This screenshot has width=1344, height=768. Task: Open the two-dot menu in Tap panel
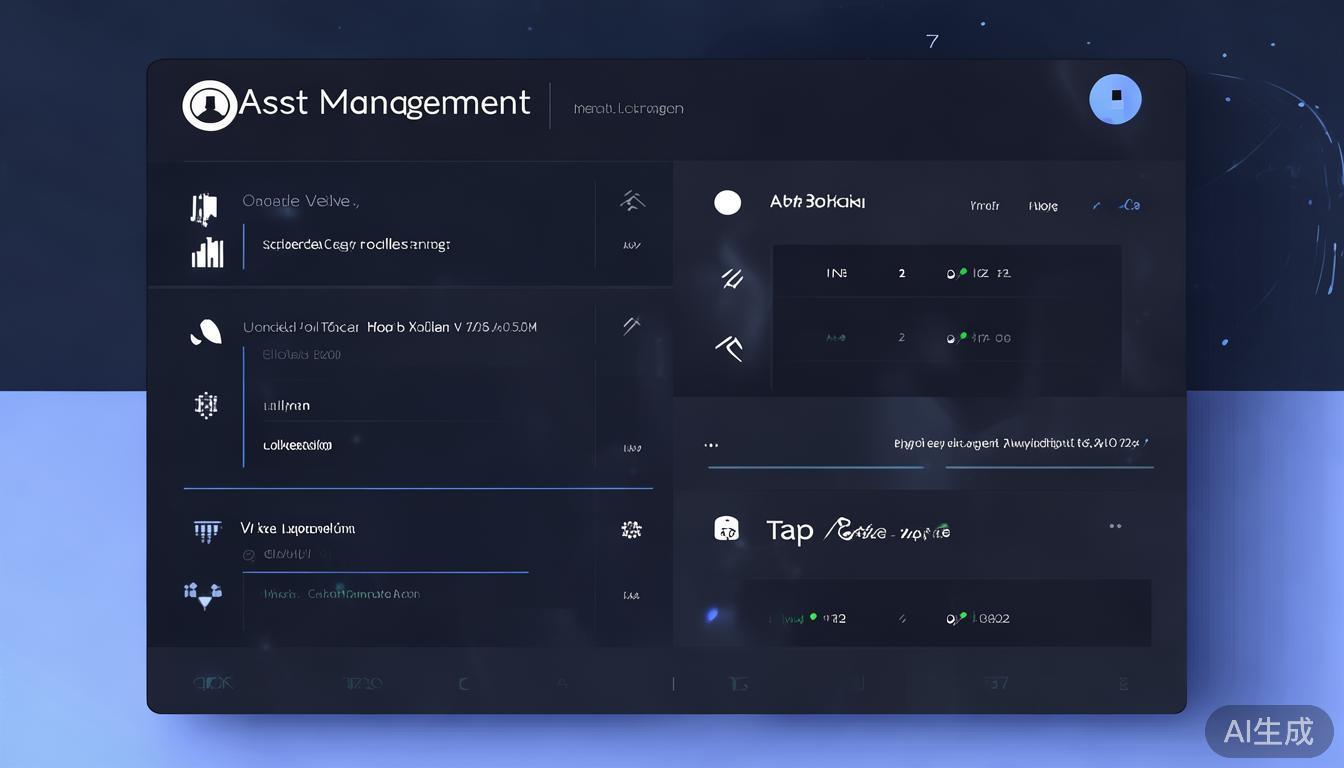[1115, 525]
